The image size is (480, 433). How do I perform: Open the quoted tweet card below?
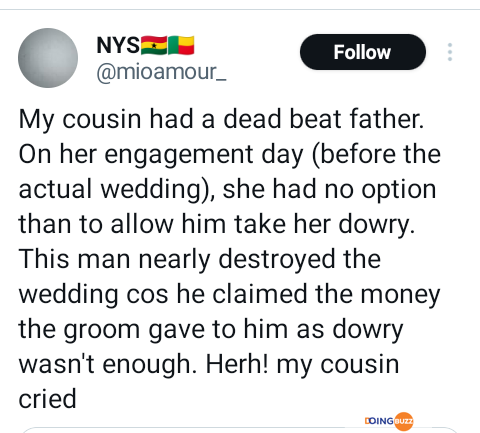(239, 430)
